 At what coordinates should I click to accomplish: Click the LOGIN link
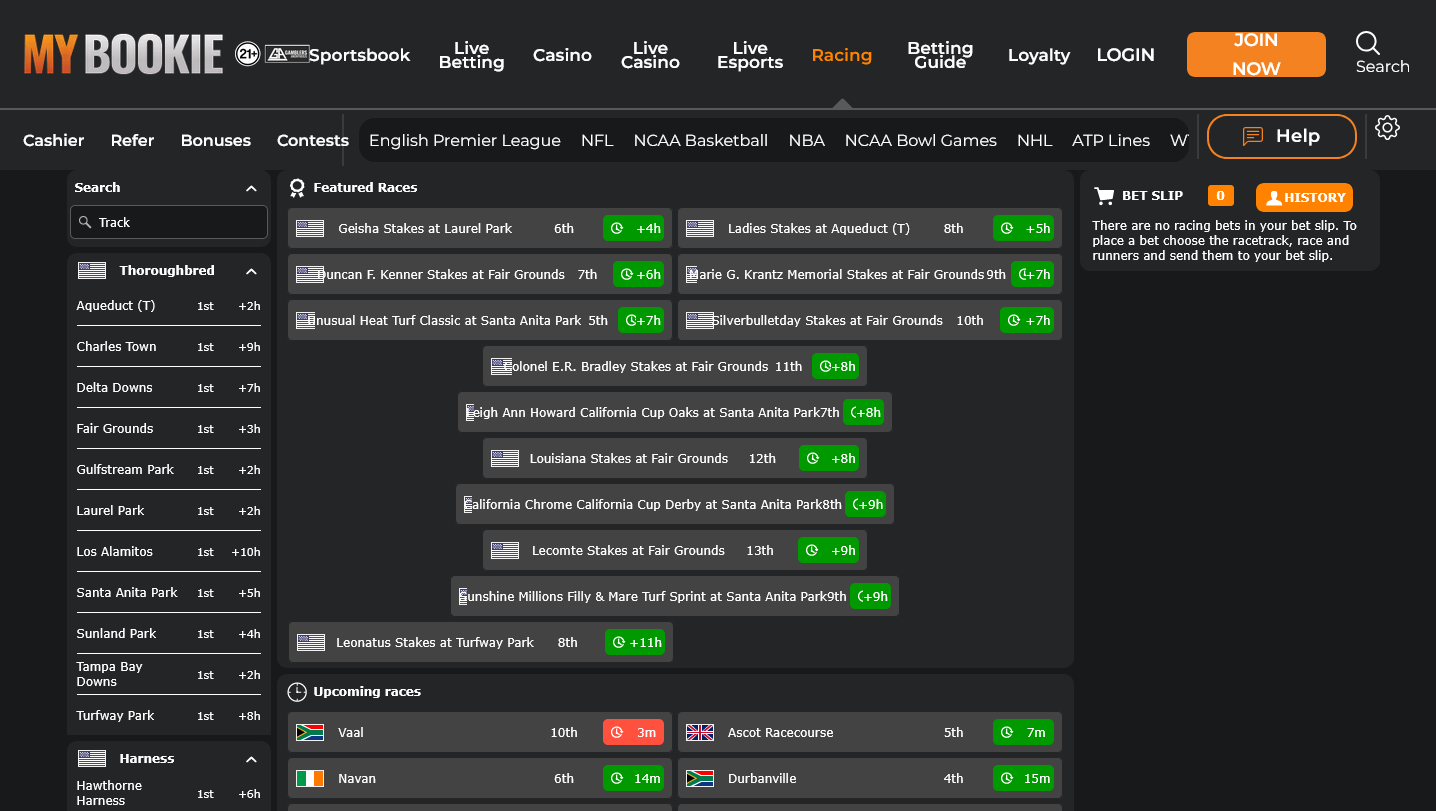(1125, 55)
